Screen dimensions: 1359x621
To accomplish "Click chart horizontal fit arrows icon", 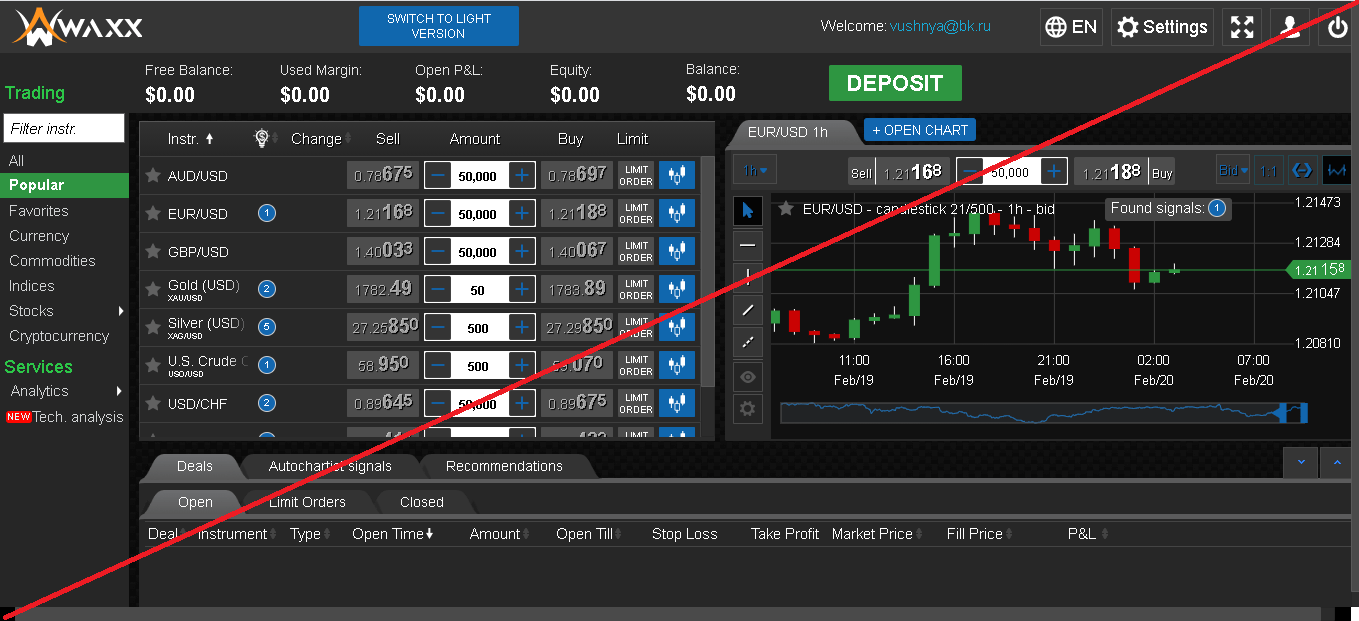I will (x=1302, y=171).
